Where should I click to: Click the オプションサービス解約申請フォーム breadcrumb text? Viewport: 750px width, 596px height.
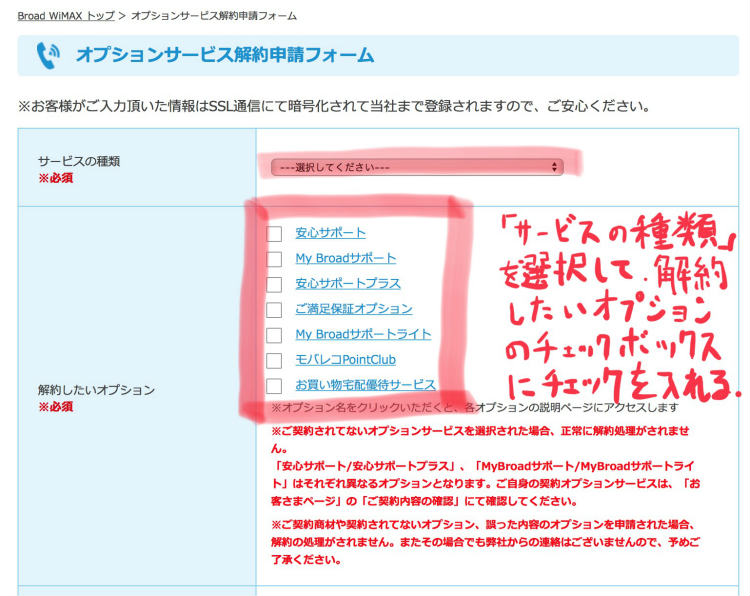(x=214, y=16)
